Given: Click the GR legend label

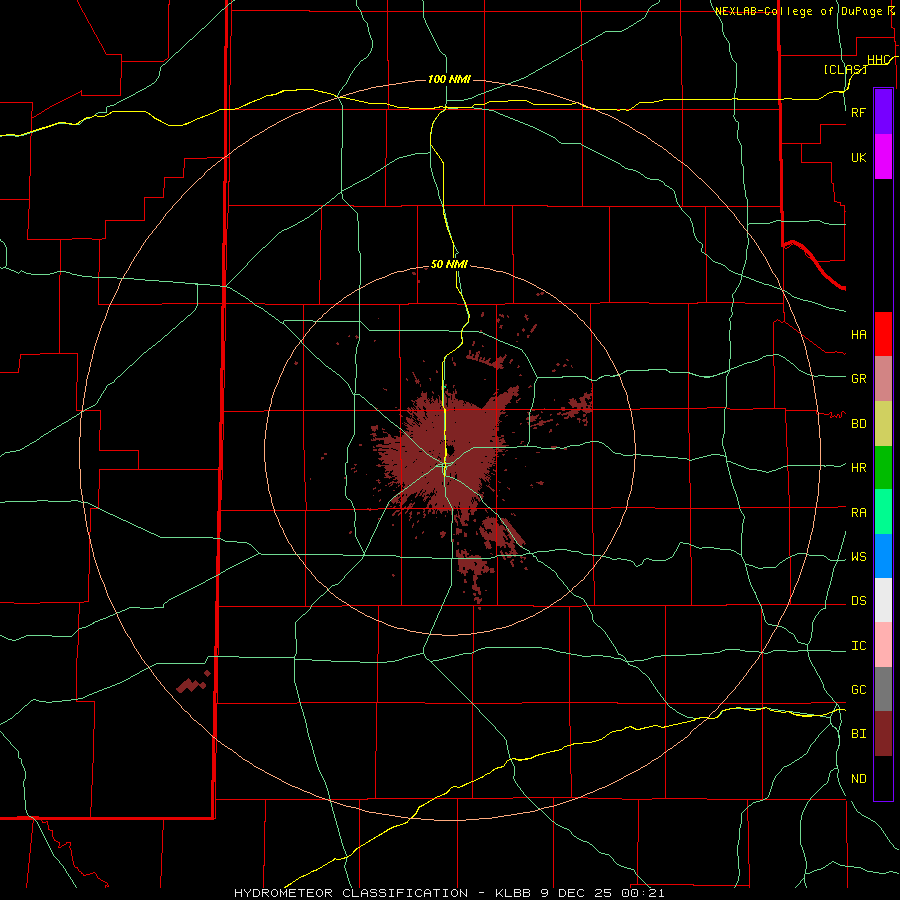Looking at the screenshot, I should click(x=858, y=379).
